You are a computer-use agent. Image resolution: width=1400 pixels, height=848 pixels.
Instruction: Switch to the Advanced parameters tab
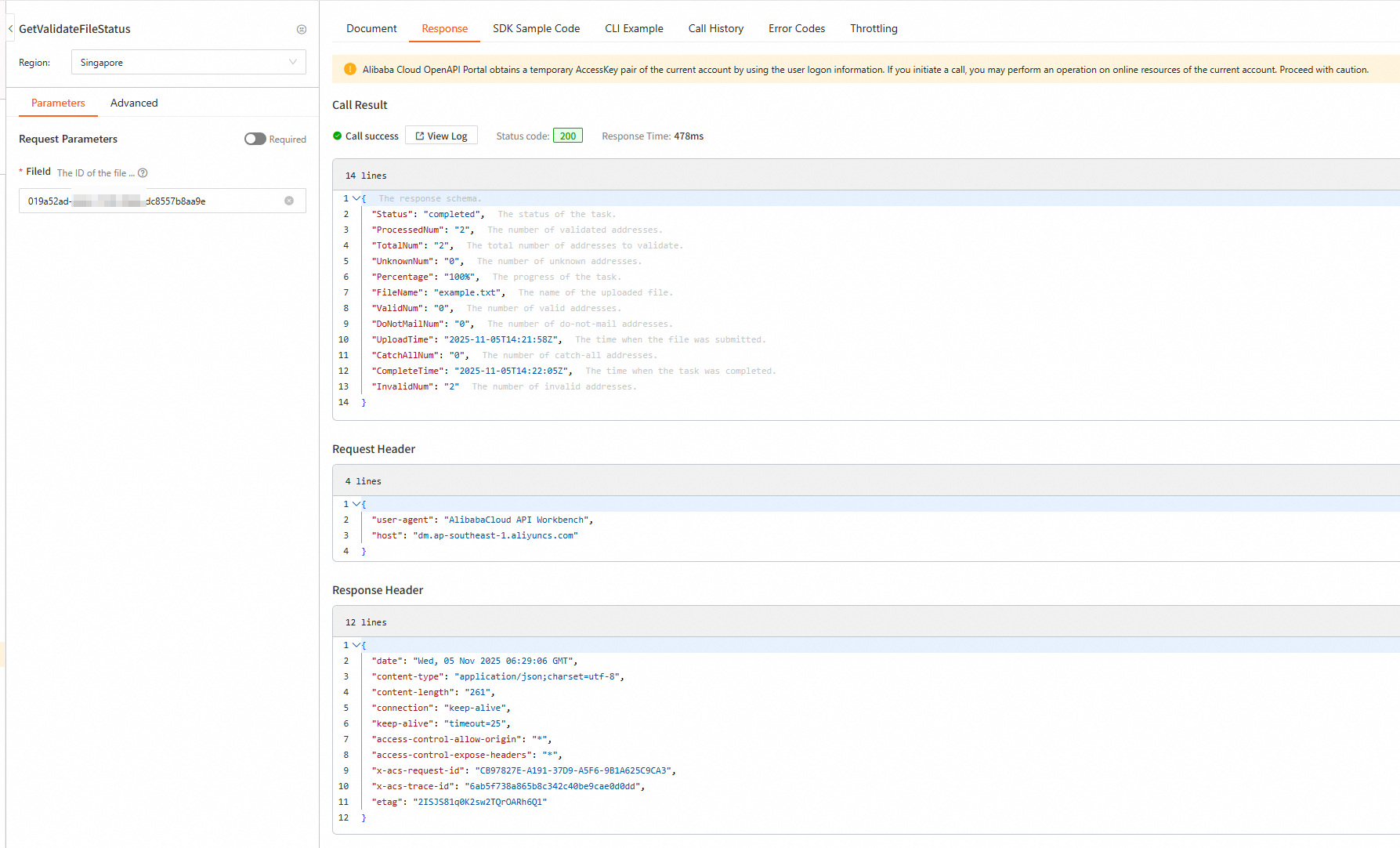tap(134, 103)
